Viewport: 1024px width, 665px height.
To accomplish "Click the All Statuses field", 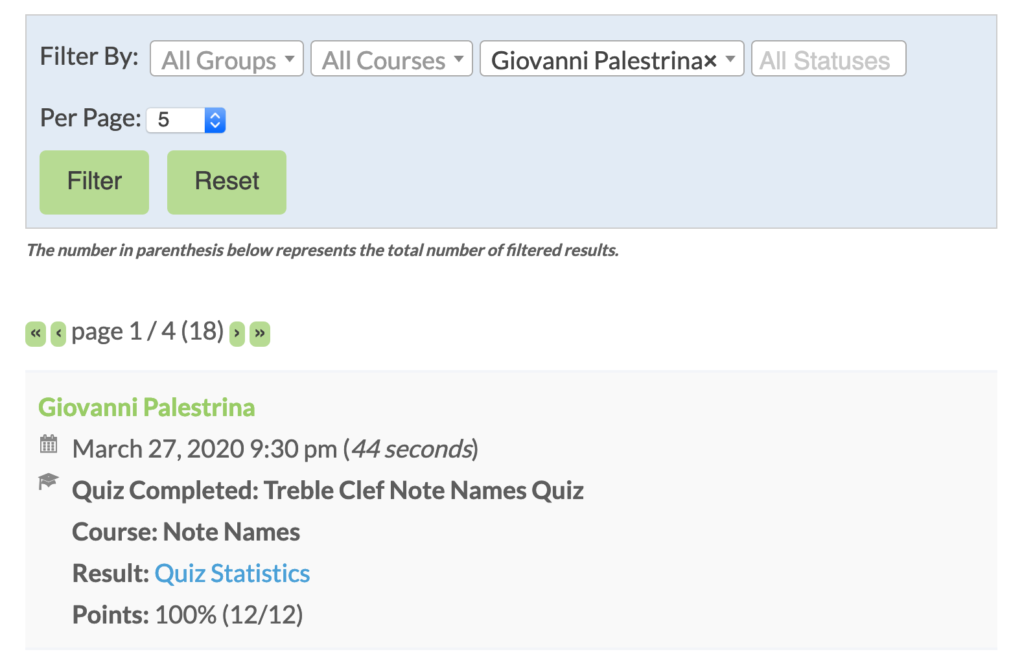I will tap(828, 60).
